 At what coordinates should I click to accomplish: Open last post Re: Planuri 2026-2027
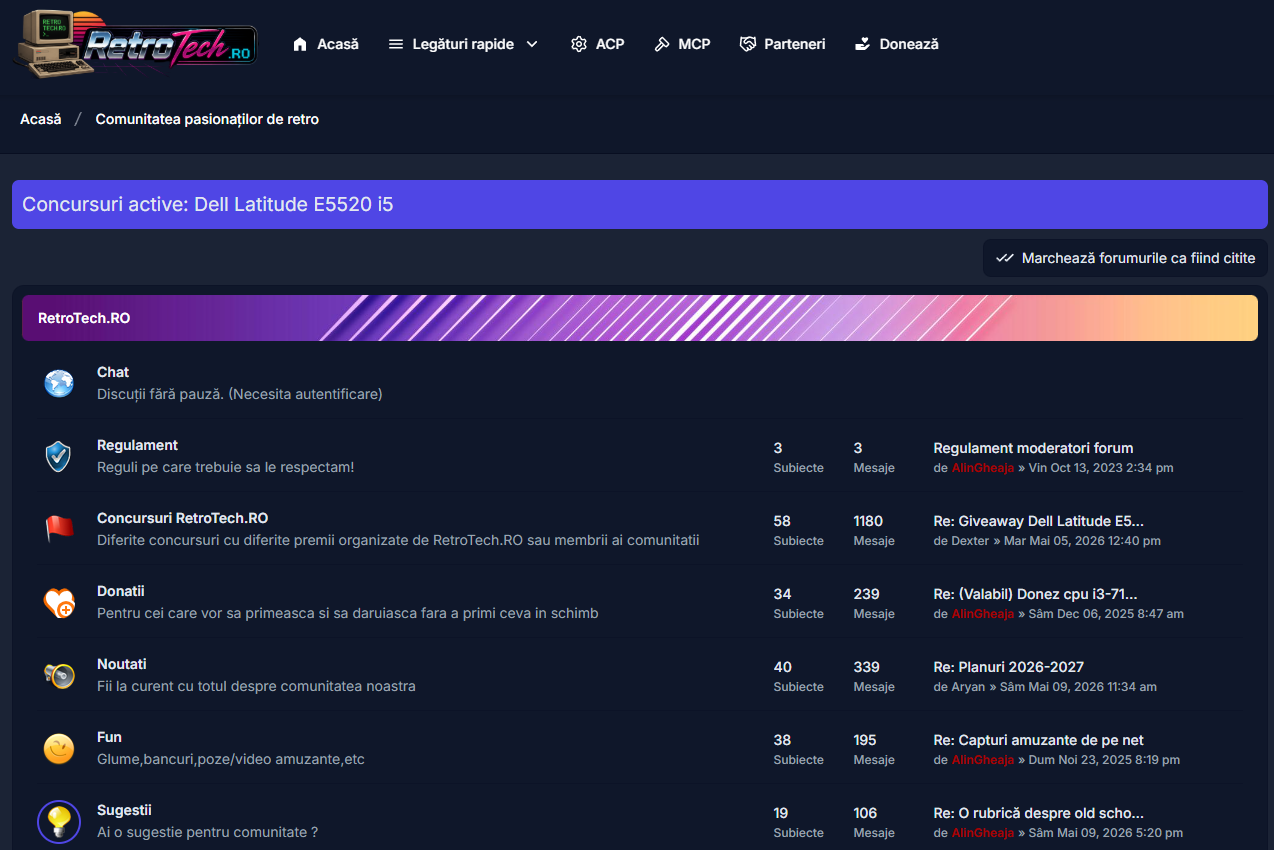tap(1008, 667)
